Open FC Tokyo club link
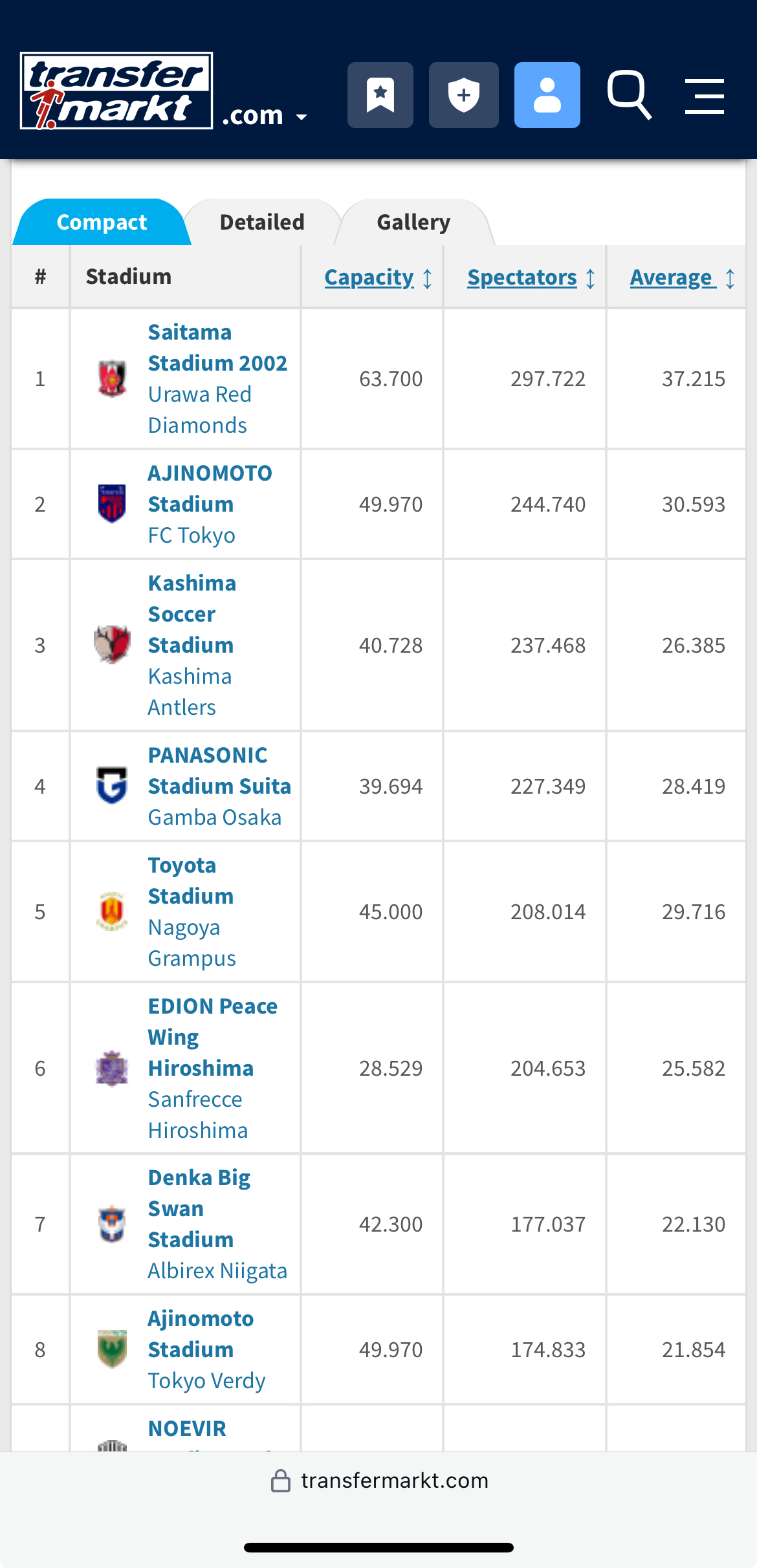Screen dimensions: 757x1568 tap(192, 535)
